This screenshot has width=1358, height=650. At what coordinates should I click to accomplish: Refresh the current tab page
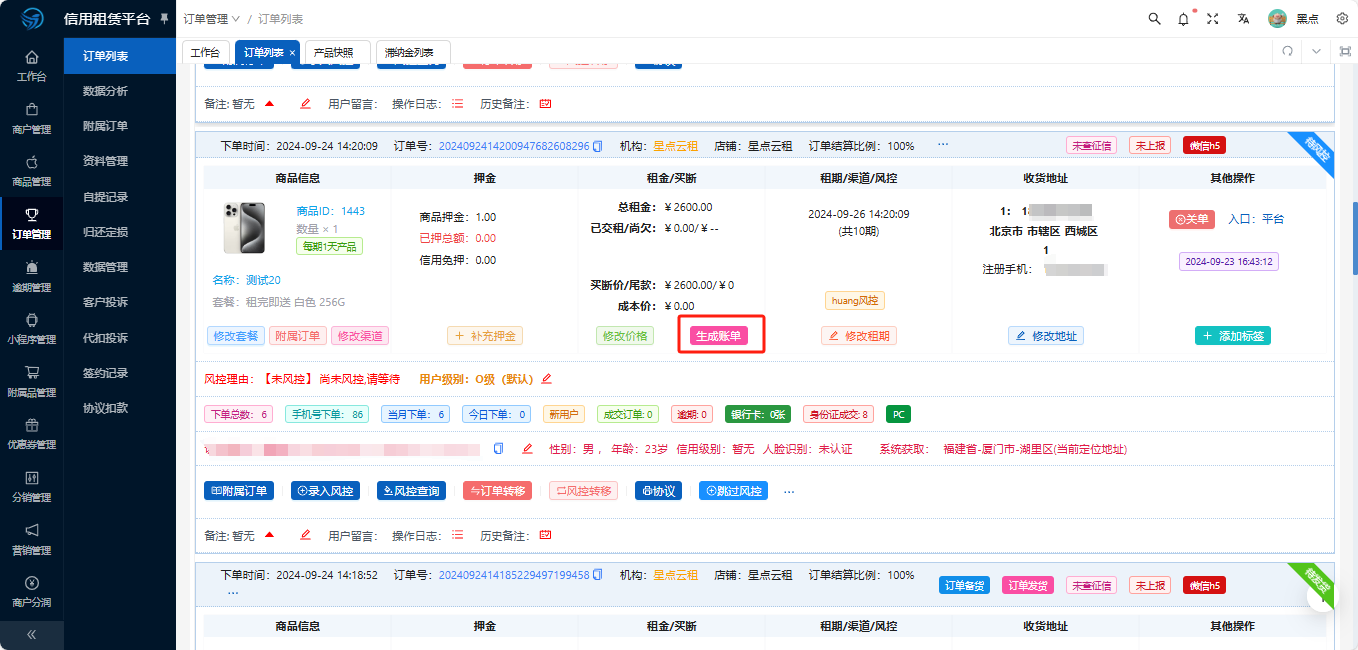tap(1287, 51)
